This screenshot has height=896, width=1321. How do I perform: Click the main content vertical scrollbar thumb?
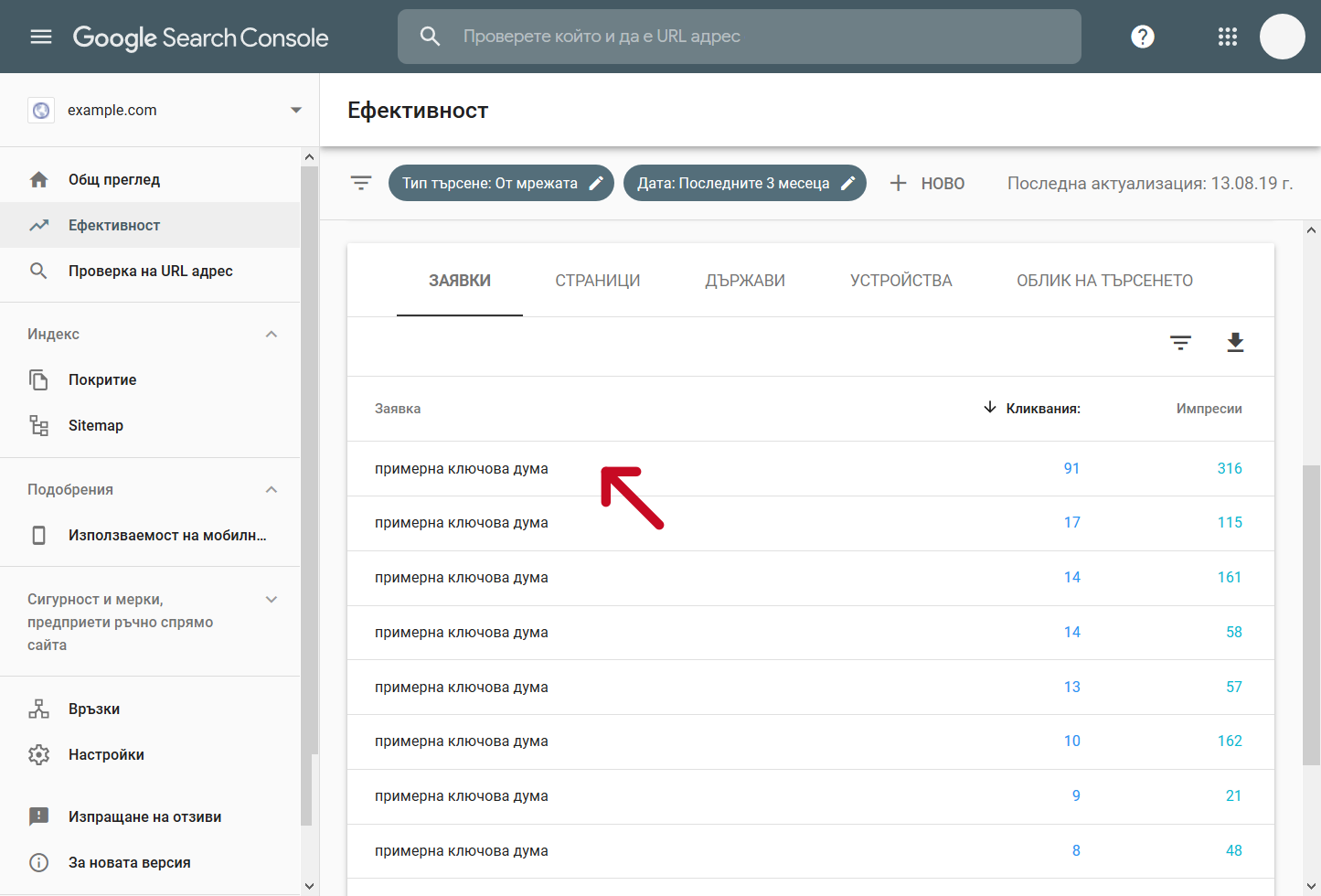coord(1311,614)
